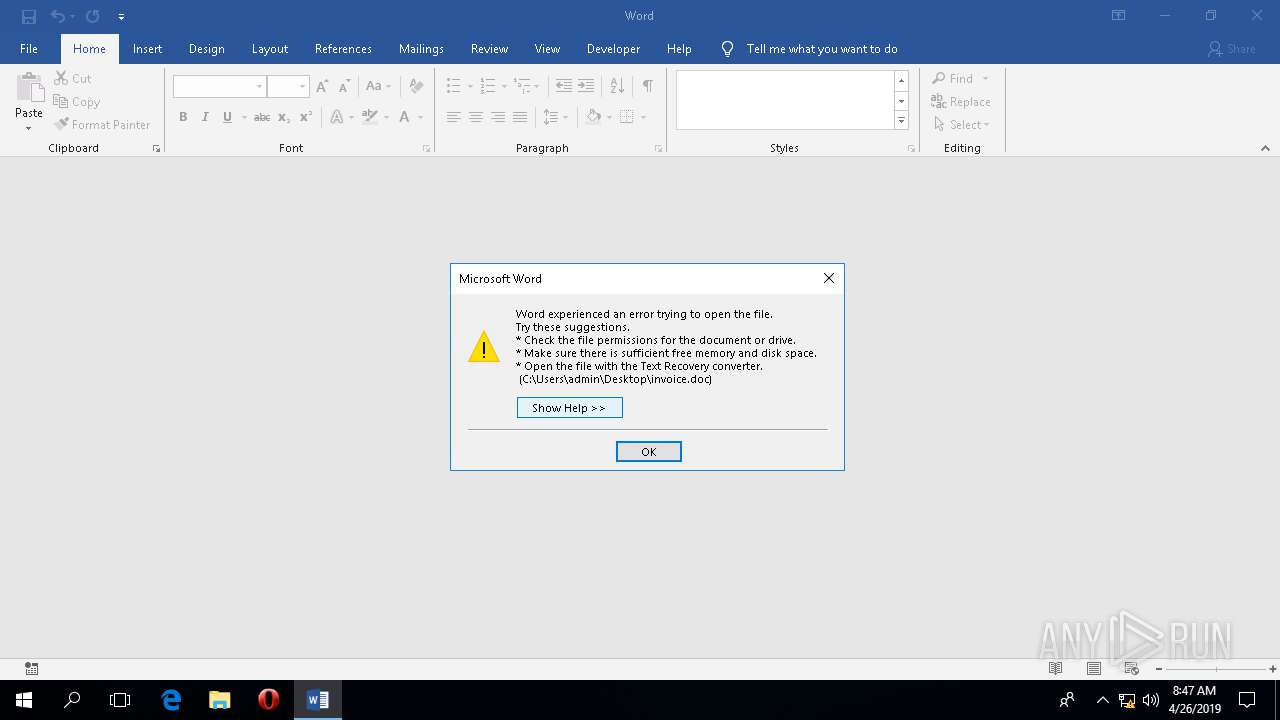Open the Change Case dropdown
Viewport: 1280px width, 720px height.
tap(378, 86)
